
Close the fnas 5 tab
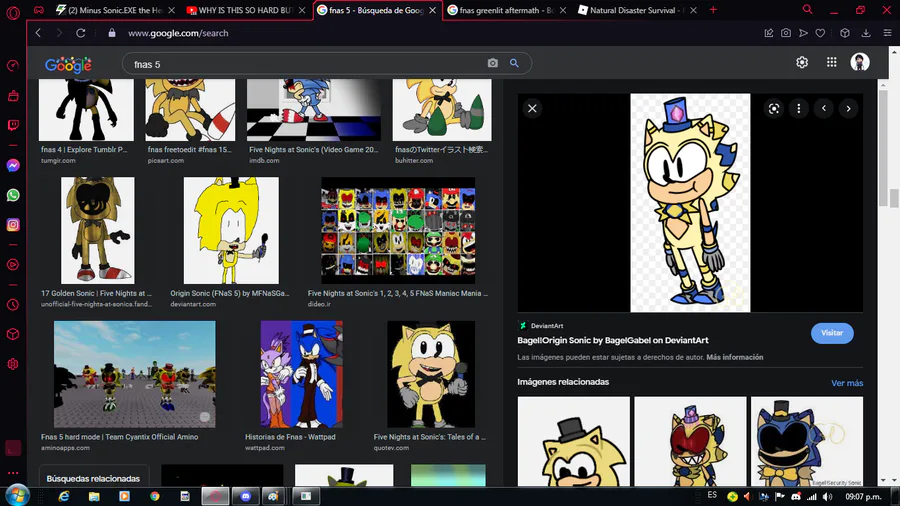point(432,10)
